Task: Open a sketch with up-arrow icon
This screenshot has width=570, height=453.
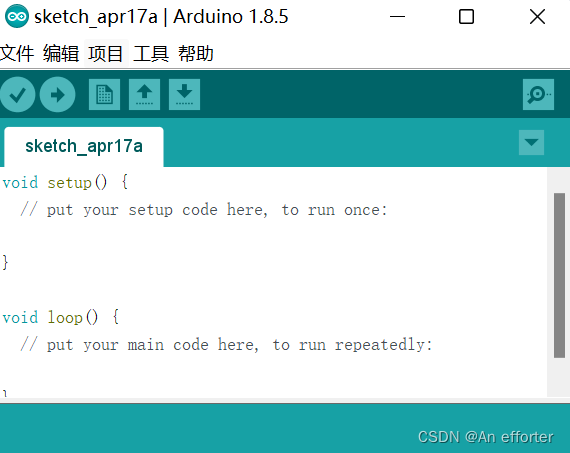Action: [x=144, y=95]
